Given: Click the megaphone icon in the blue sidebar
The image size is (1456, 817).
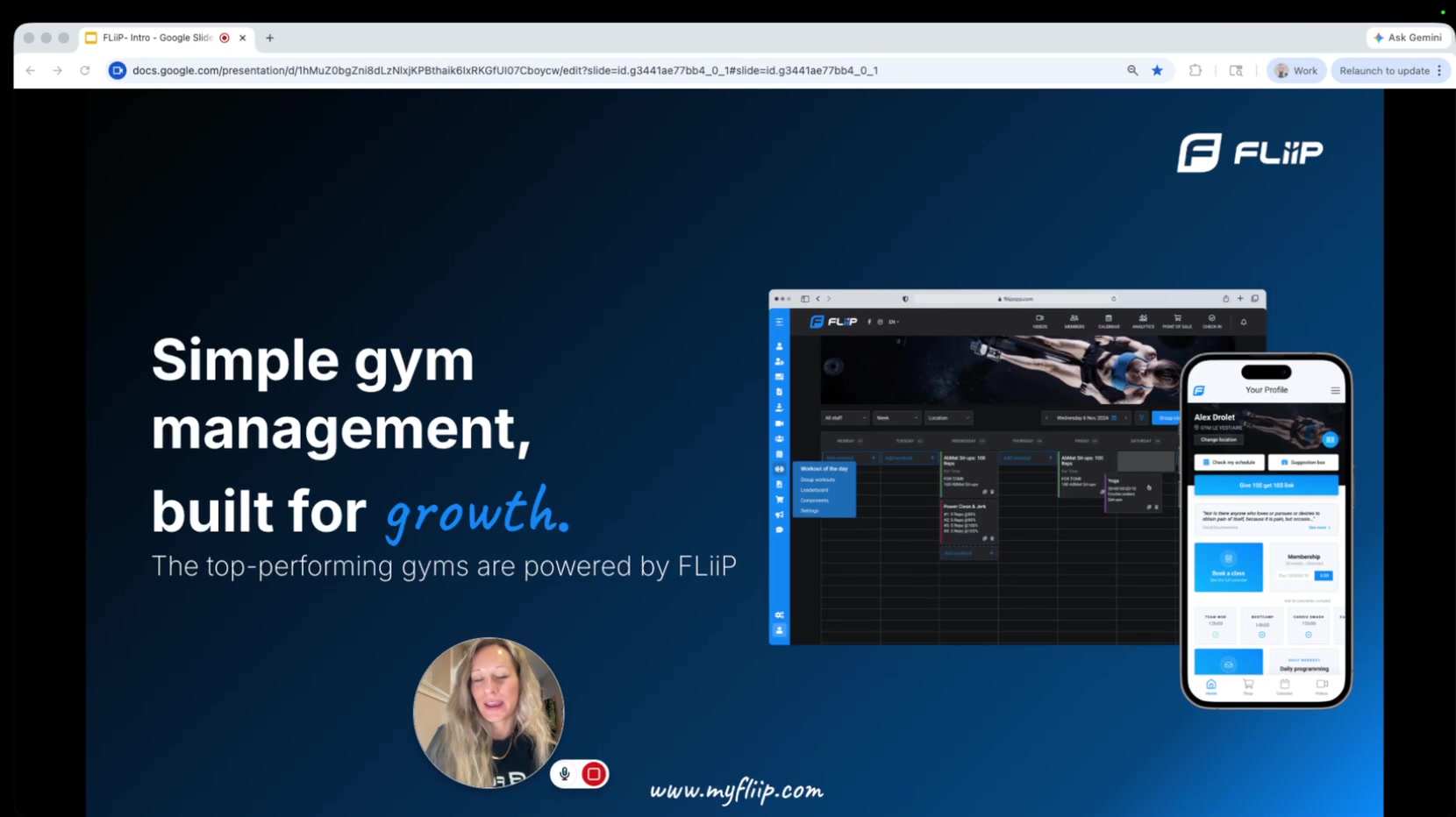Looking at the screenshot, I should point(779,515).
